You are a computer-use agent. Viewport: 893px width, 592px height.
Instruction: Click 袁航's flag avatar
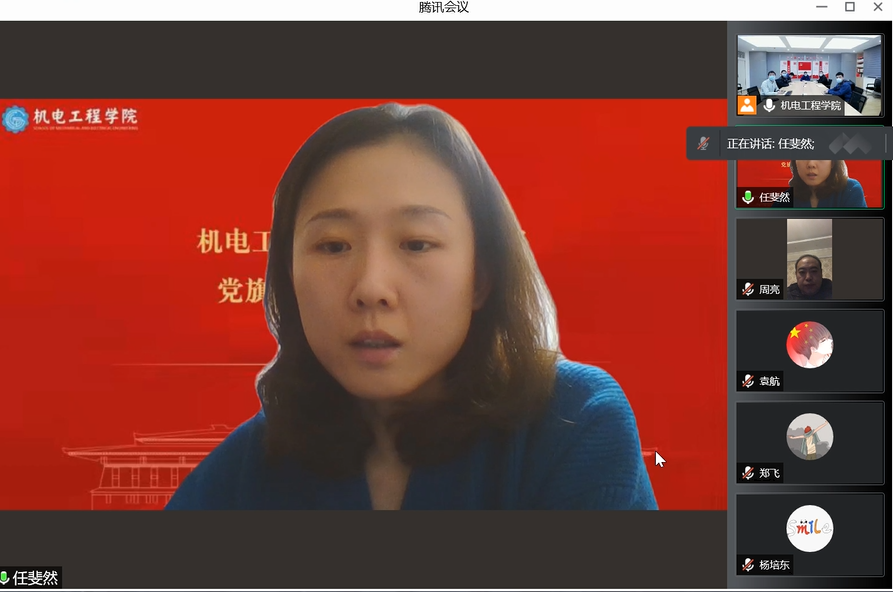pos(809,345)
